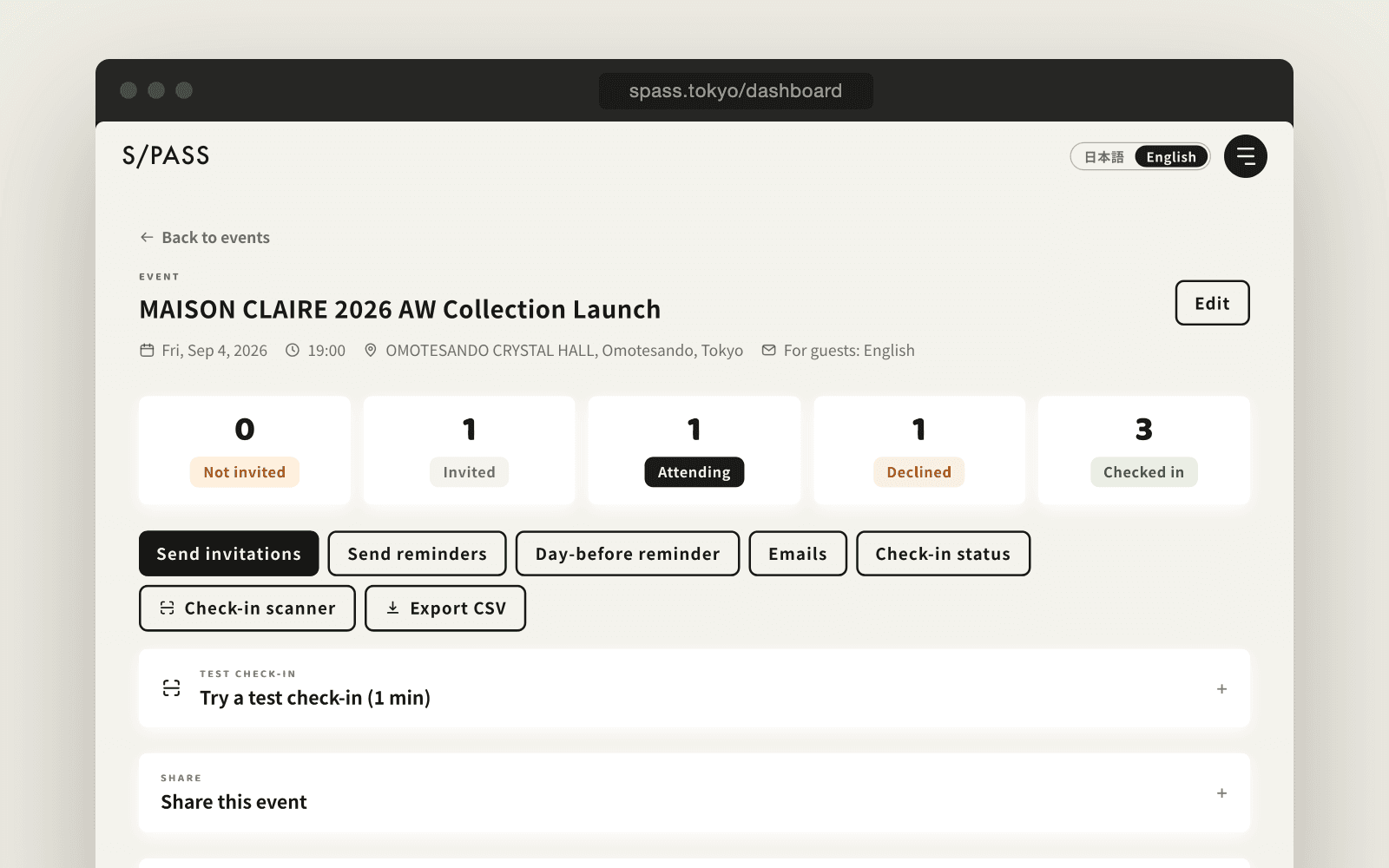Edit the event details
The image size is (1389, 868).
(1212, 303)
